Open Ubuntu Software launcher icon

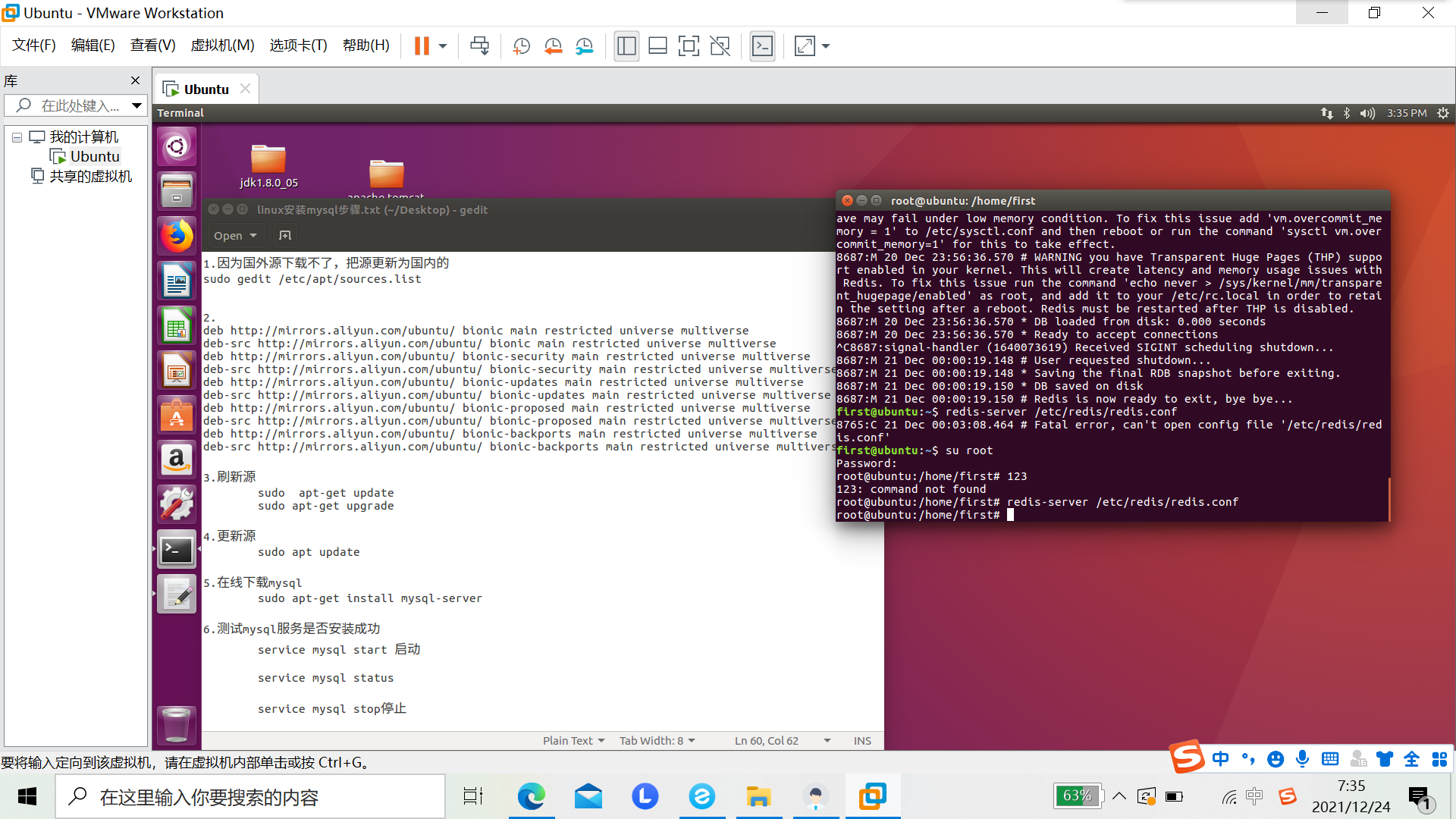click(x=177, y=415)
